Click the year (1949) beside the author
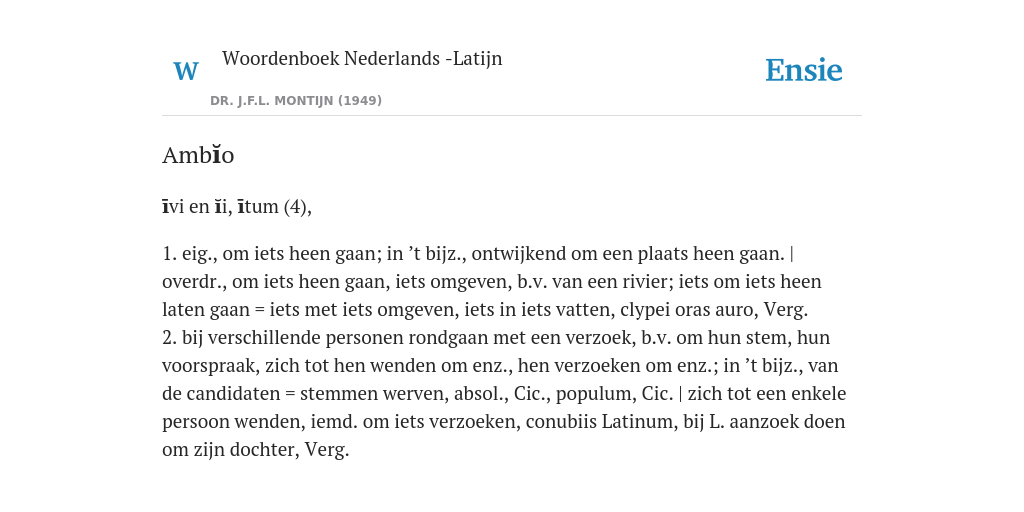 [360, 101]
